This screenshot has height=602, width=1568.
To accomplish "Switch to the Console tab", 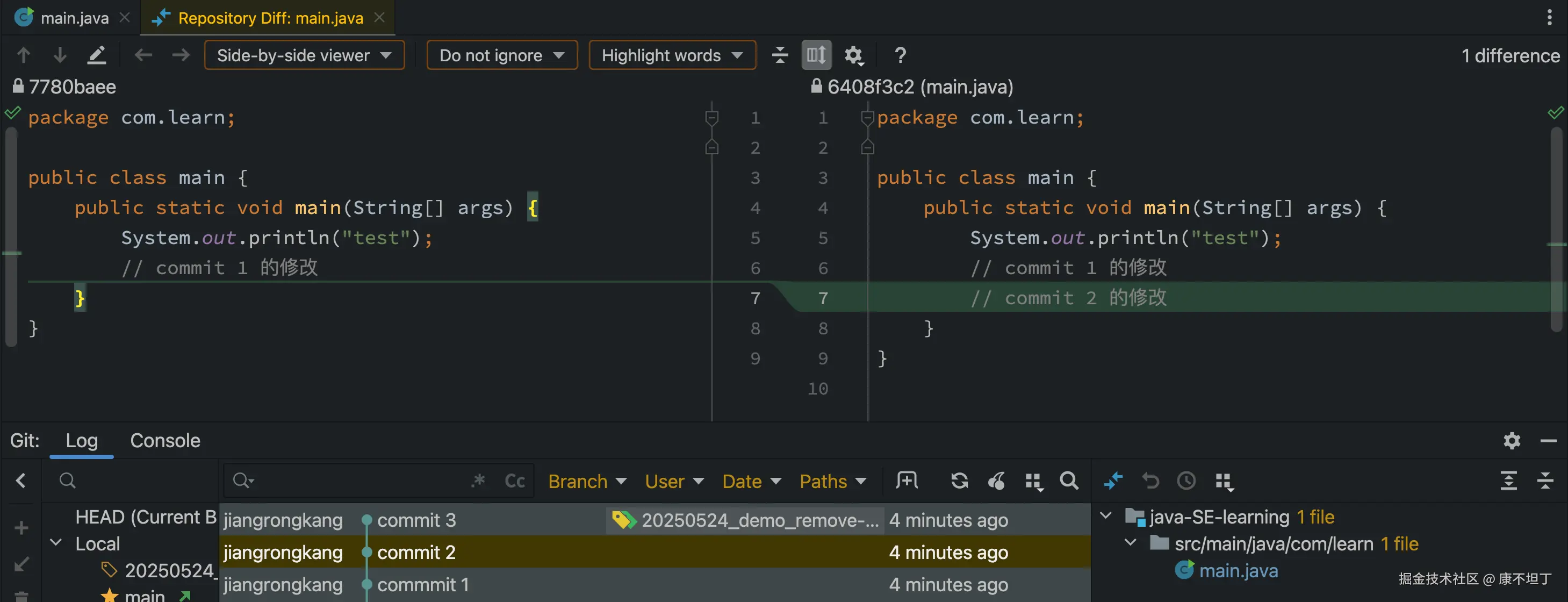I will [165, 440].
